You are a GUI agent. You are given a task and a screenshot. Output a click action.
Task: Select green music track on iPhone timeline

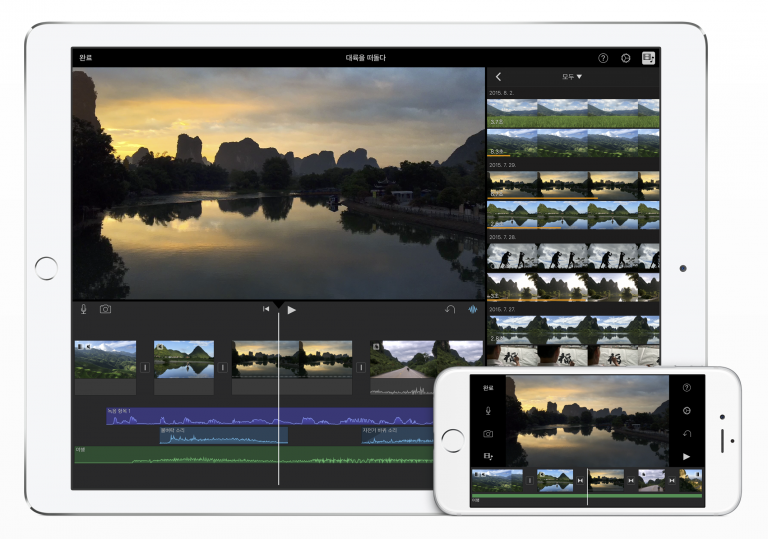click(587, 497)
